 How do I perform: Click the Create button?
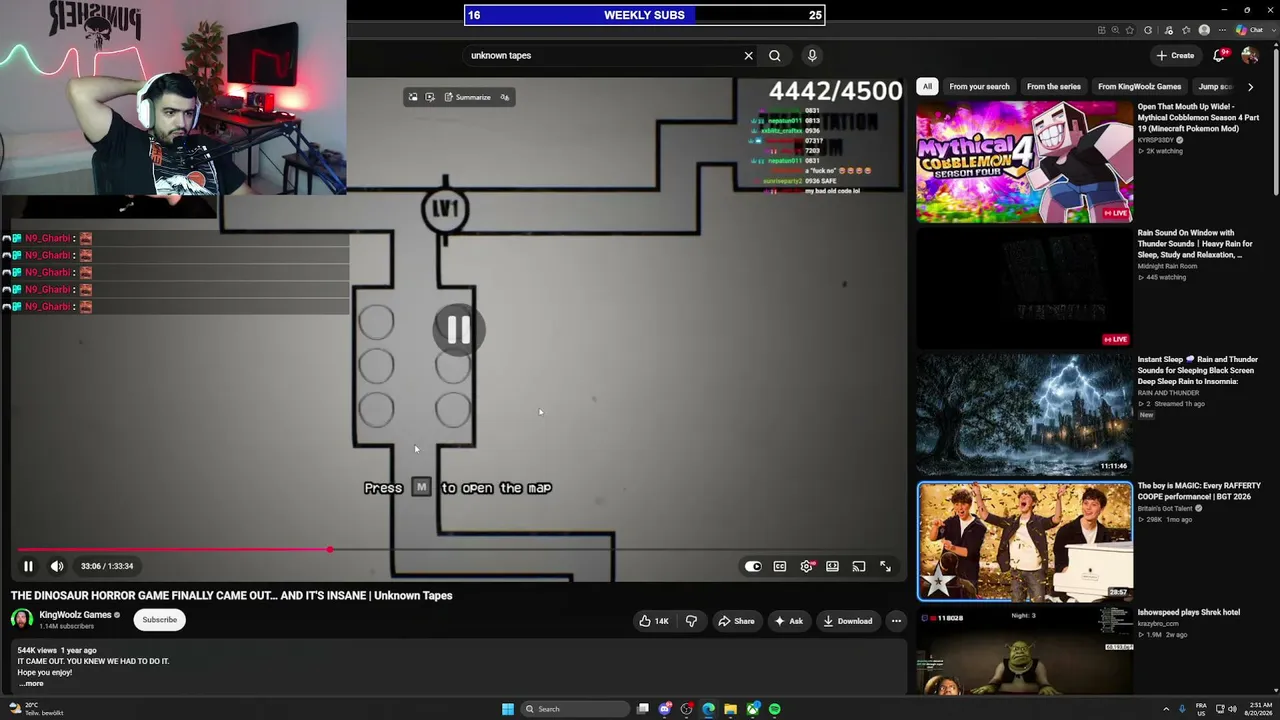1175,56
